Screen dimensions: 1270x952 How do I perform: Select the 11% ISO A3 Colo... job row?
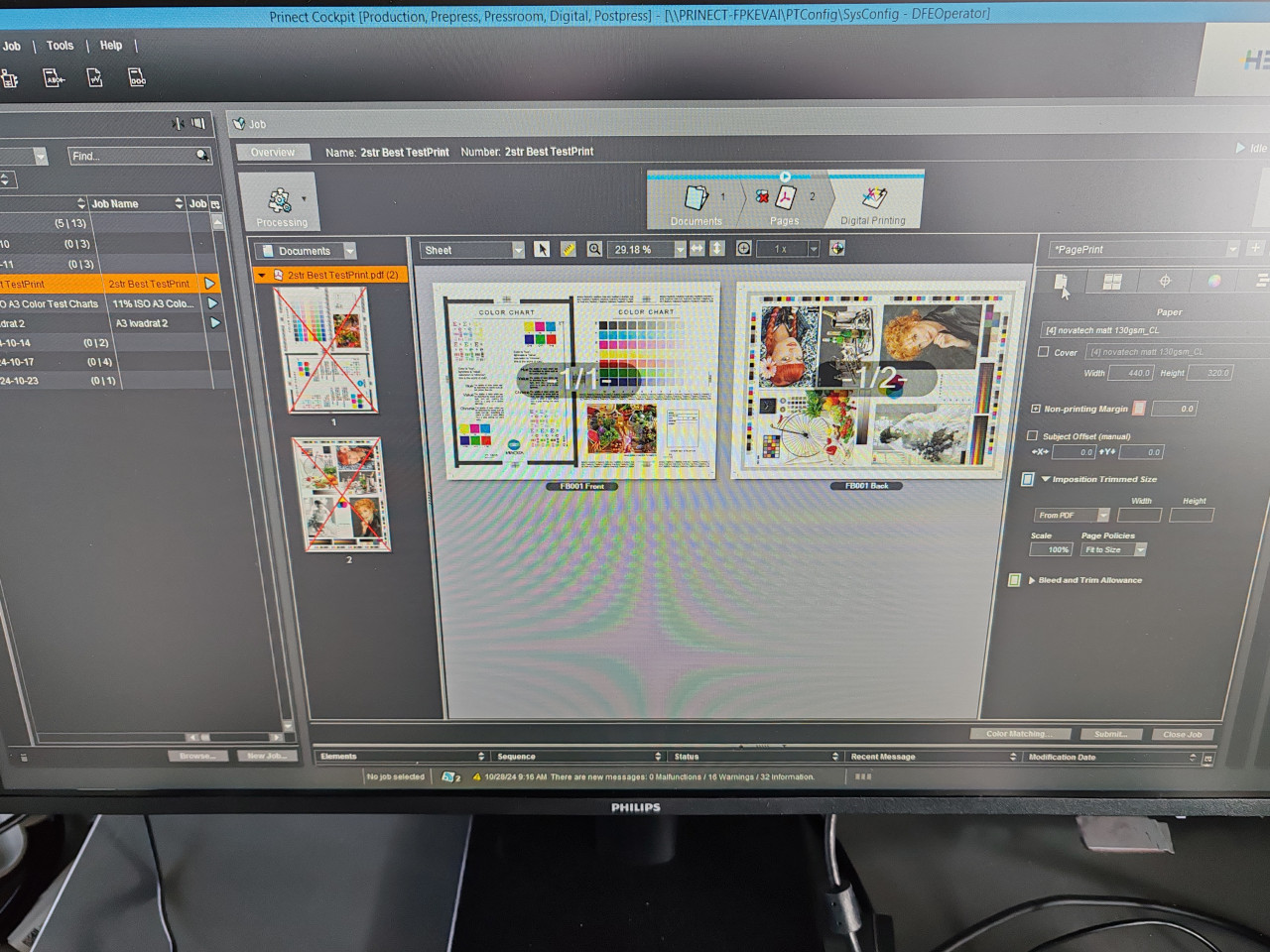[x=109, y=303]
